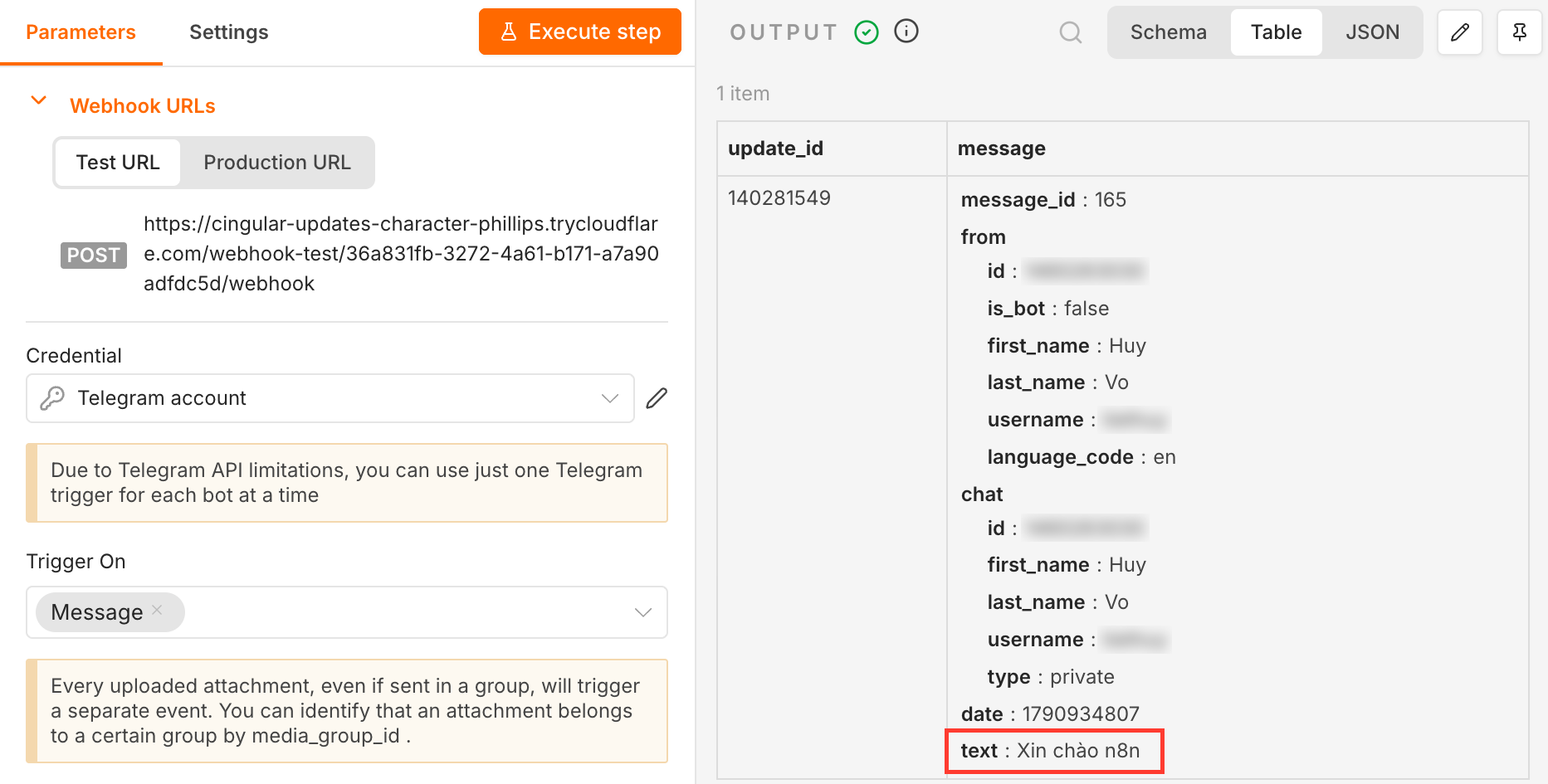Copy the webhook test URL text
1548x784 pixels.
[401, 254]
